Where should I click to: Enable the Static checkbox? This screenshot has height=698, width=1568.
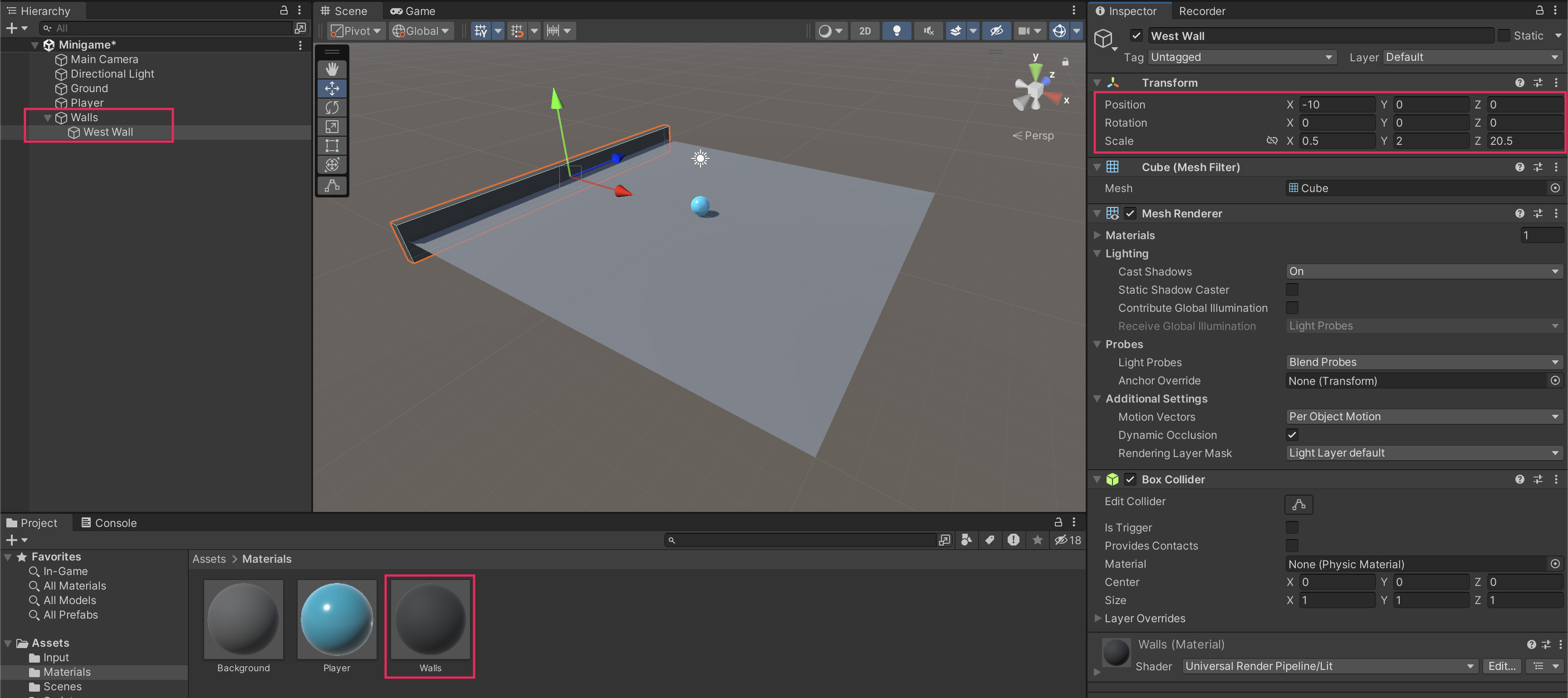tap(1504, 35)
